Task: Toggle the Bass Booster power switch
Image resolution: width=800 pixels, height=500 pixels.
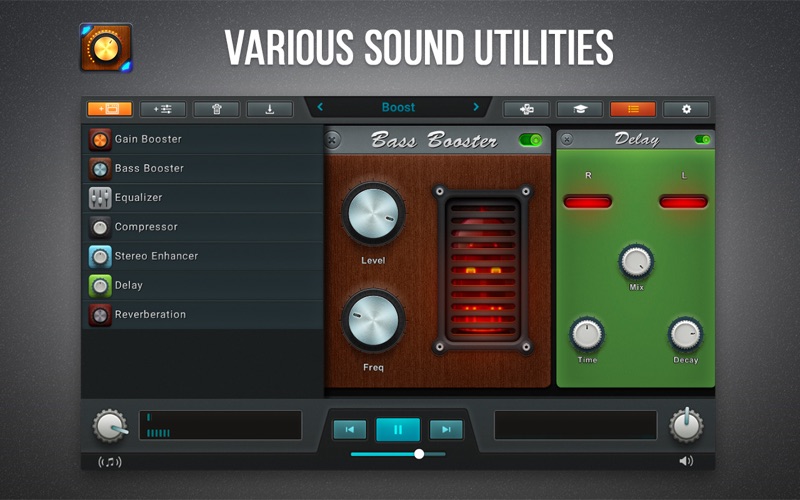Action: click(530, 140)
